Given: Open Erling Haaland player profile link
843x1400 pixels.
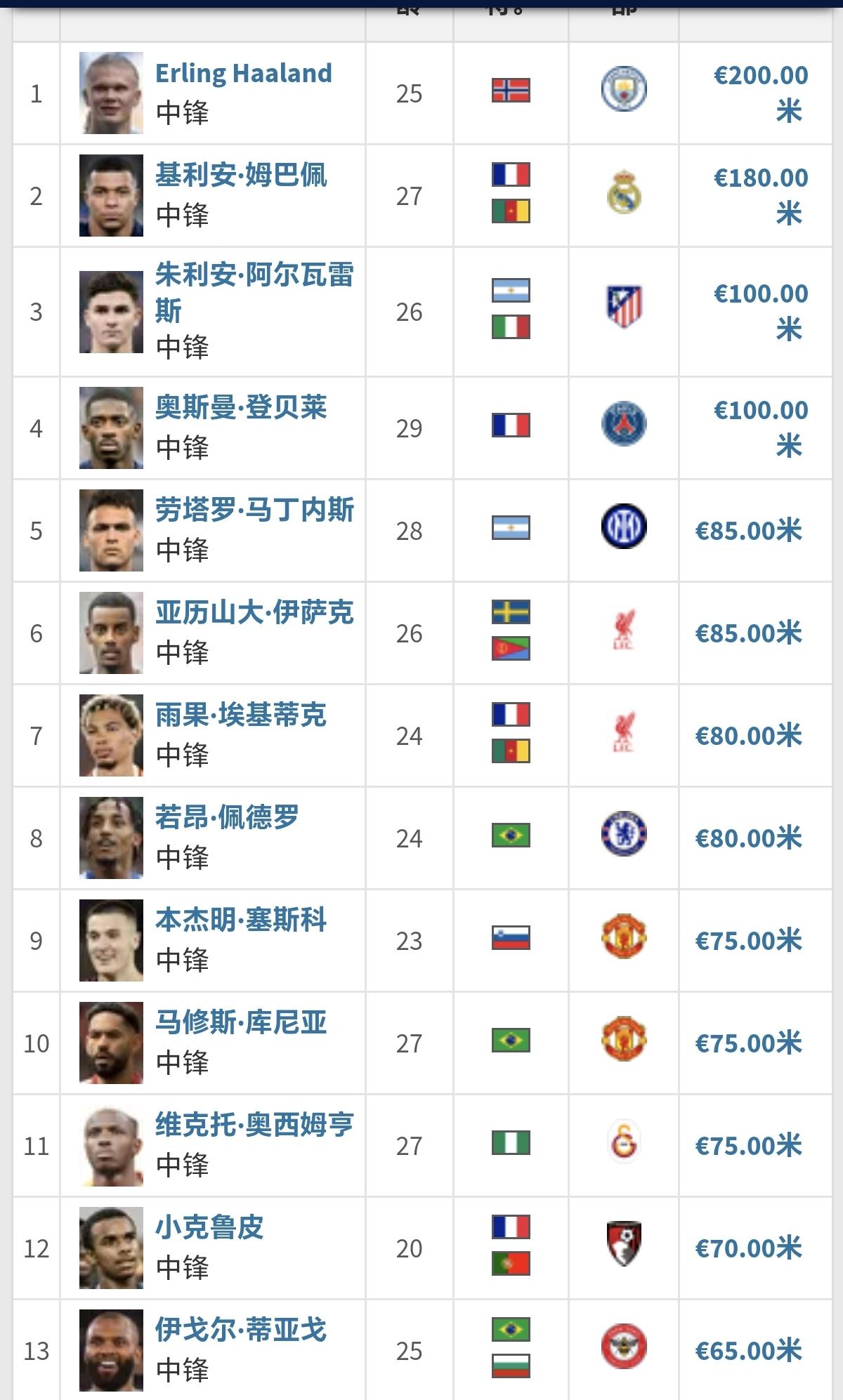Looking at the screenshot, I should pyautogui.click(x=243, y=73).
